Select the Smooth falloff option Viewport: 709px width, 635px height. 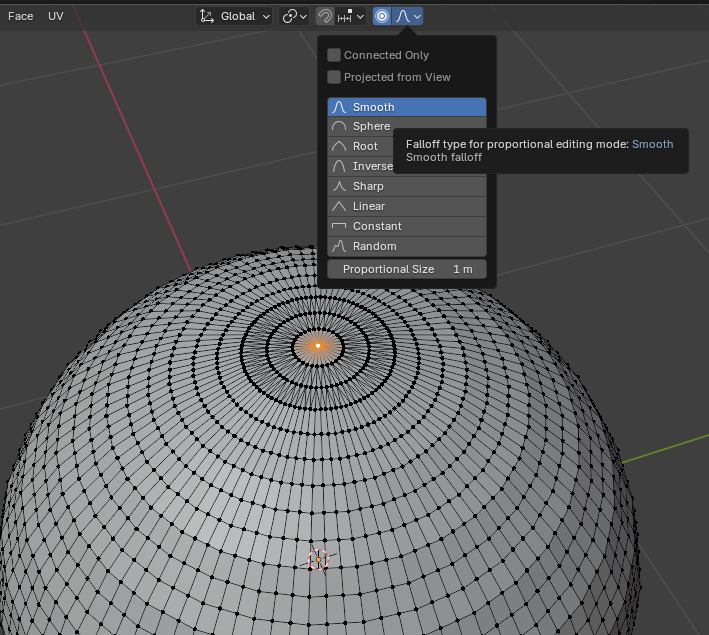407,107
